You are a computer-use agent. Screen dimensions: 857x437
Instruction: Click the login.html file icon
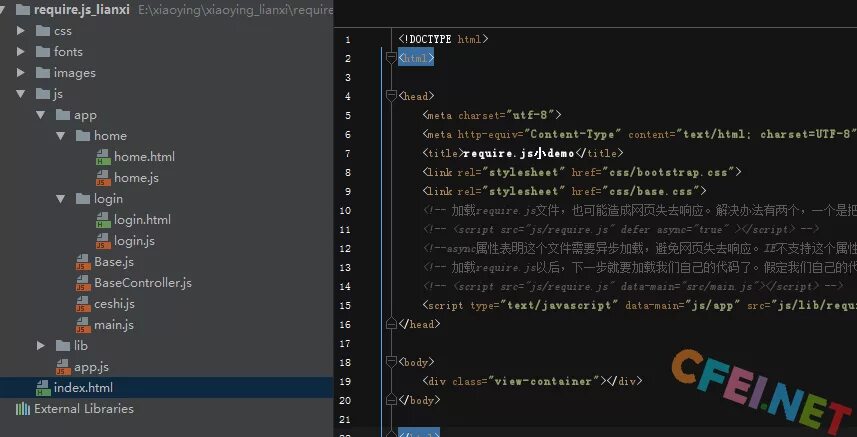point(103,220)
